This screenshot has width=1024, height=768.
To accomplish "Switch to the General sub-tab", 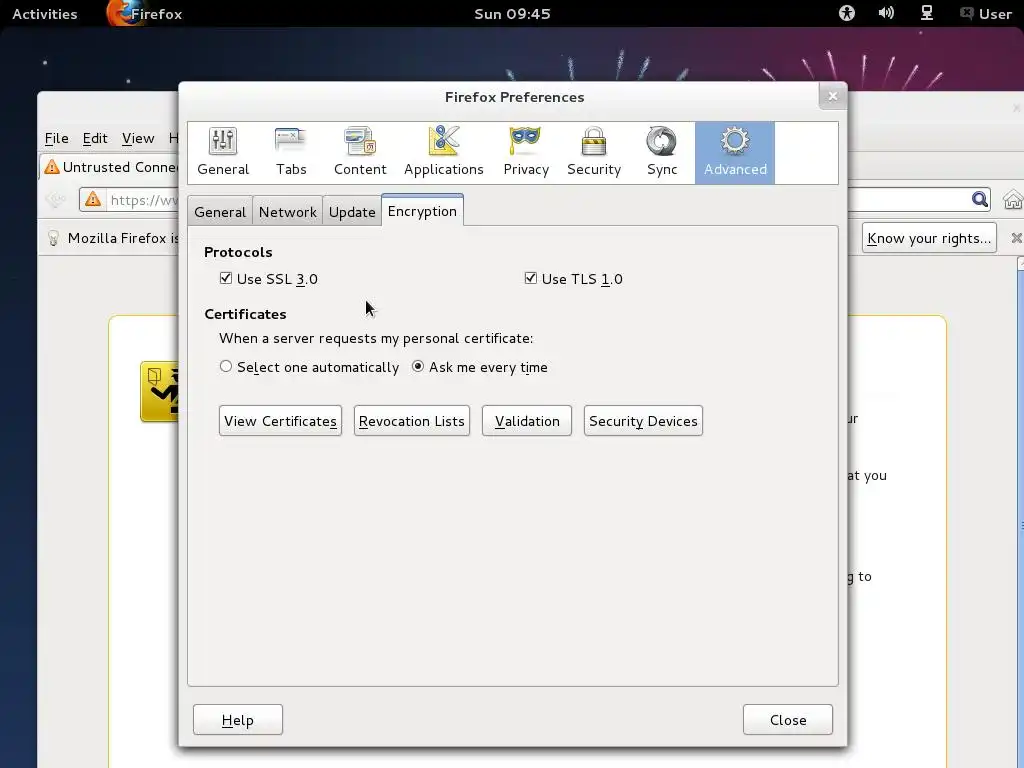I will tap(220, 212).
